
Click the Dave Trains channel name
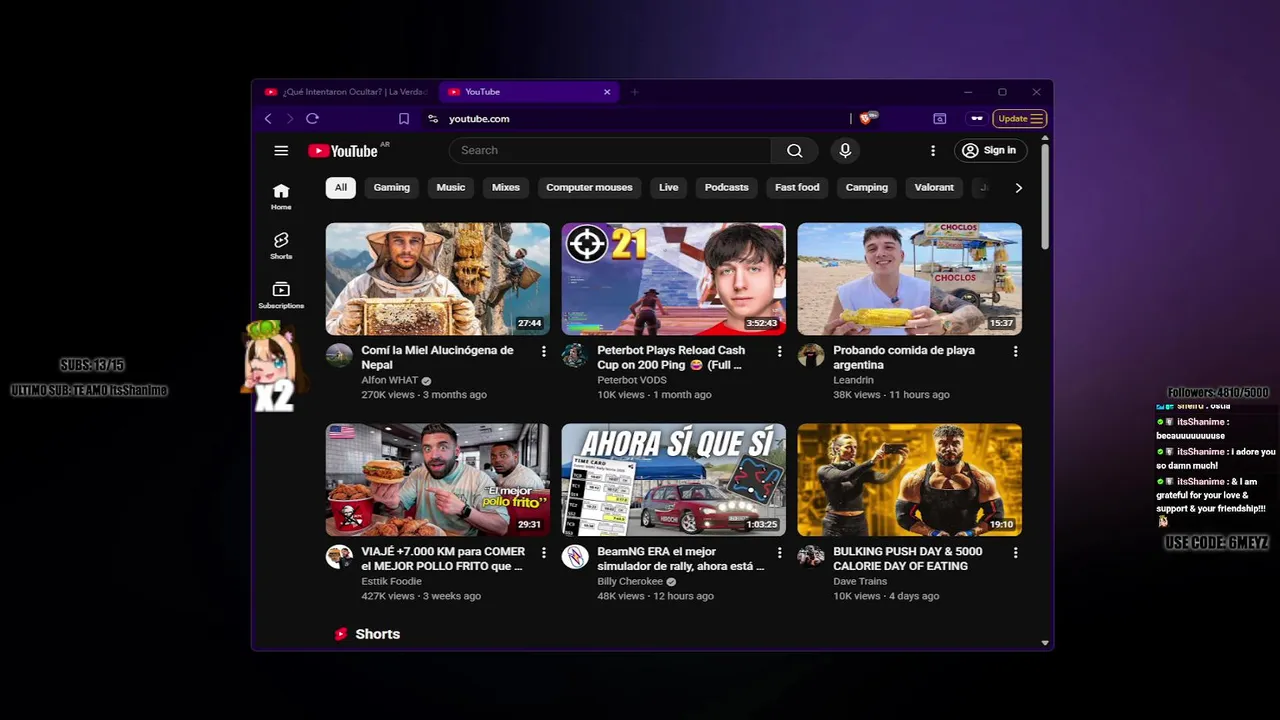point(860,582)
